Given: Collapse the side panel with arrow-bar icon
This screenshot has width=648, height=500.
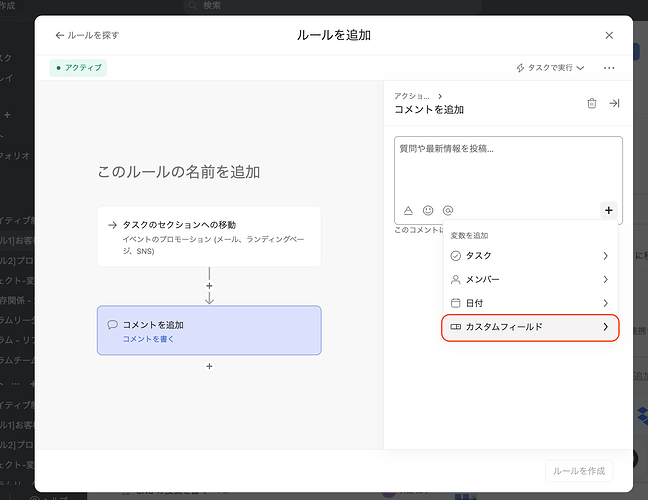Looking at the screenshot, I should click(x=614, y=103).
